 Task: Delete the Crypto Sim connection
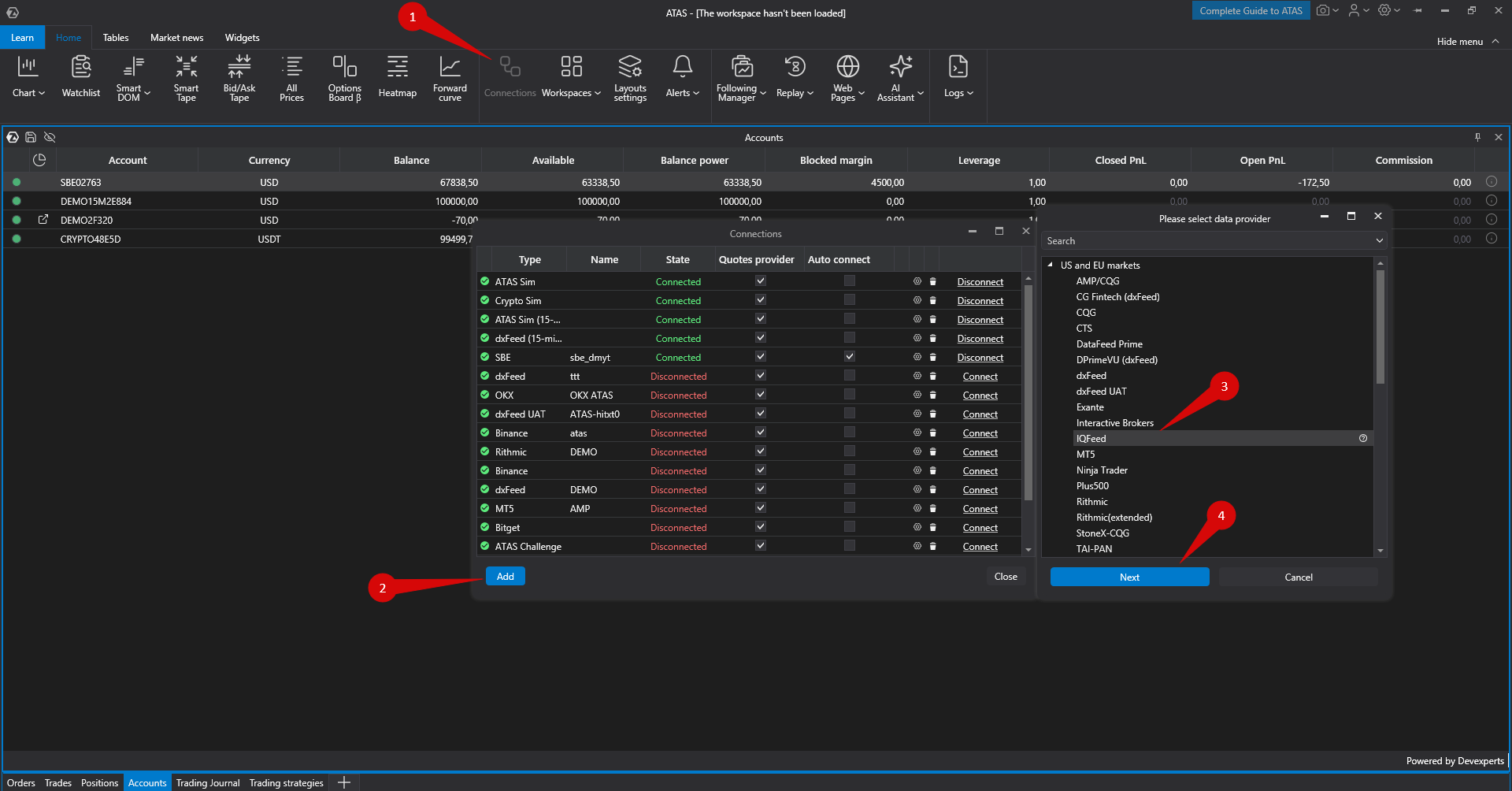coord(933,300)
